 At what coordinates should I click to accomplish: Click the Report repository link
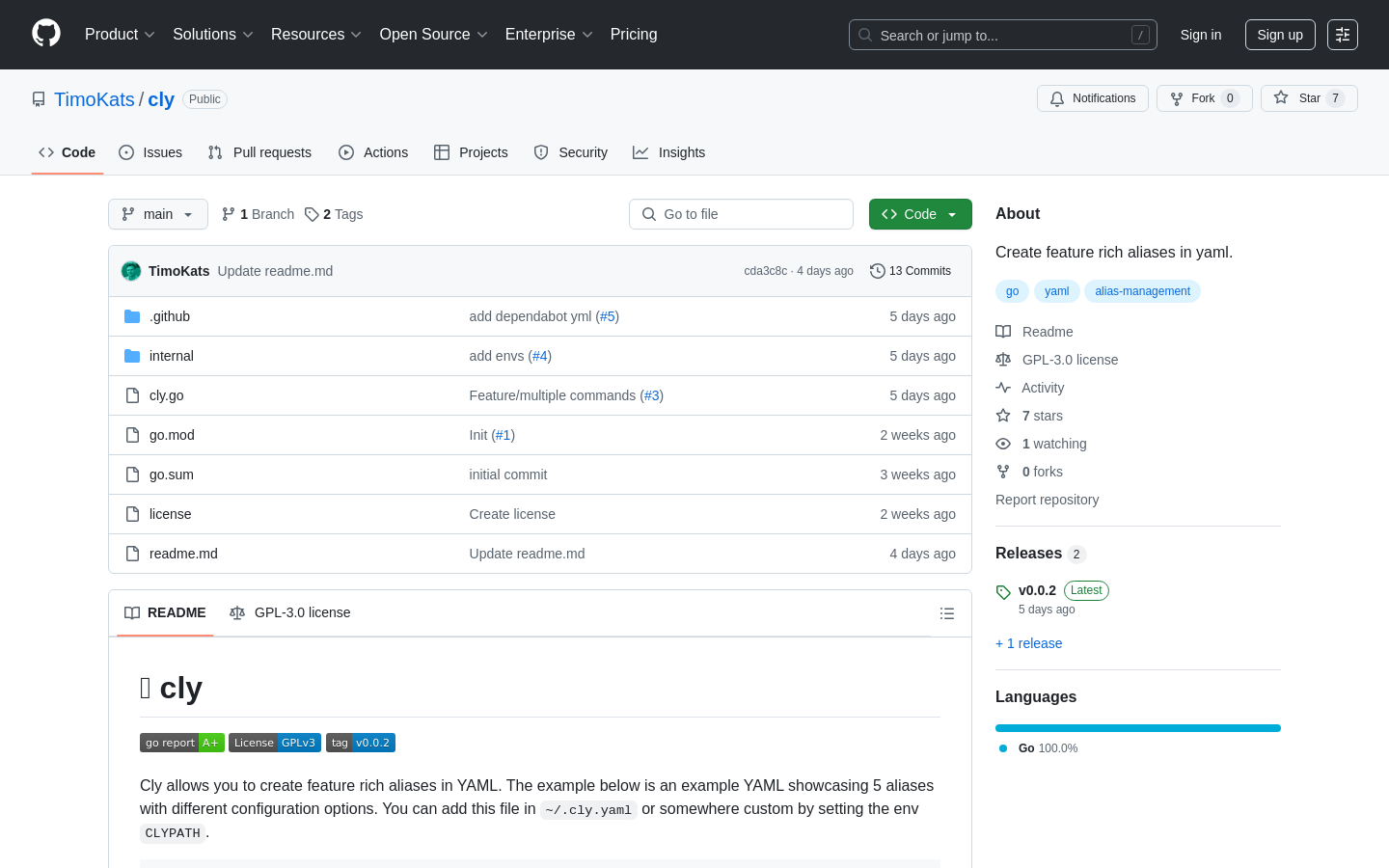point(1047,500)
